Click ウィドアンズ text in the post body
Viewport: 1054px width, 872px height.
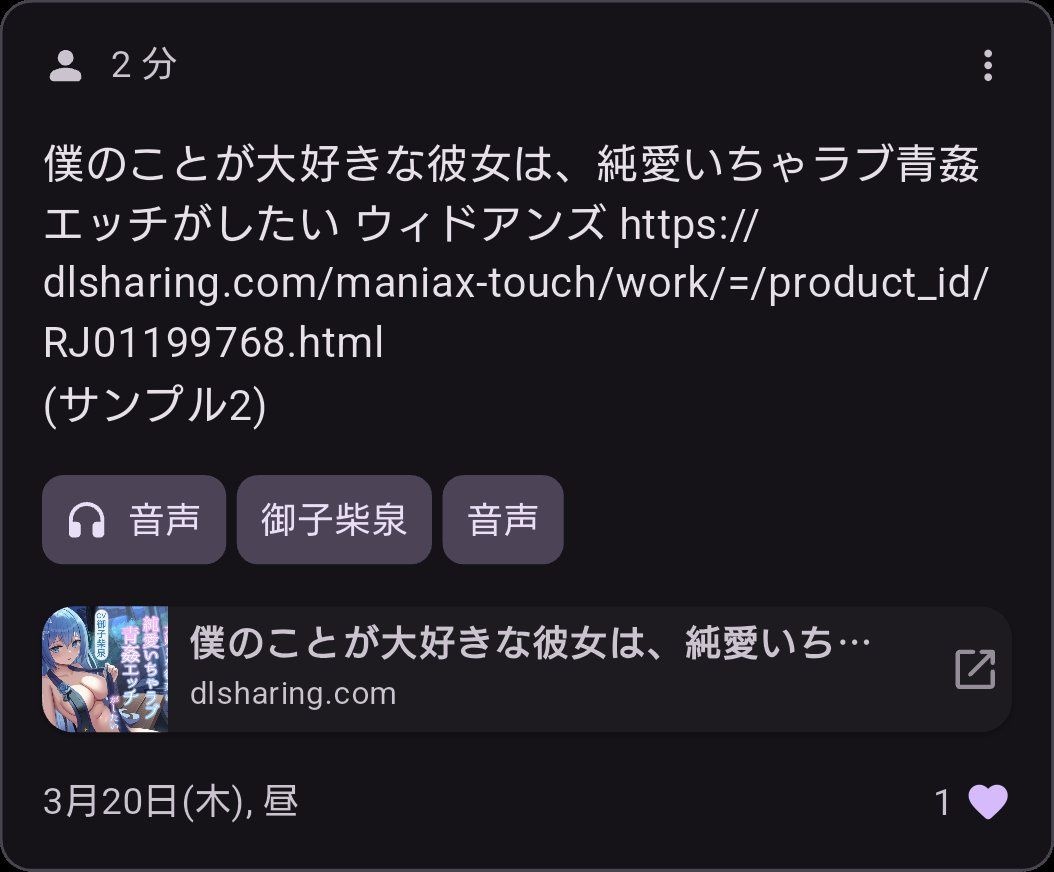[479, 224]
